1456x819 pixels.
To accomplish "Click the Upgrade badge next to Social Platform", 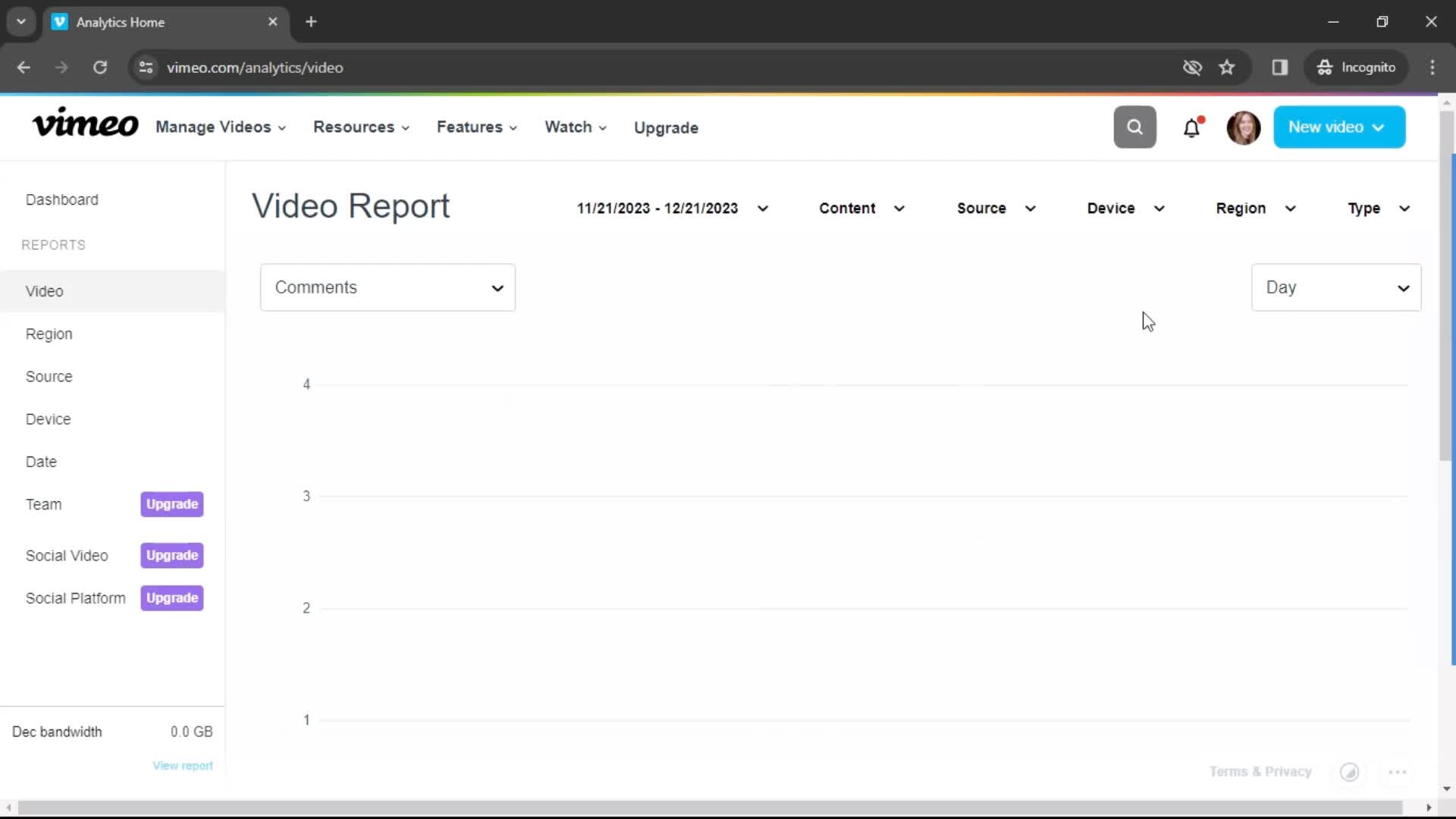I will 172,598.
